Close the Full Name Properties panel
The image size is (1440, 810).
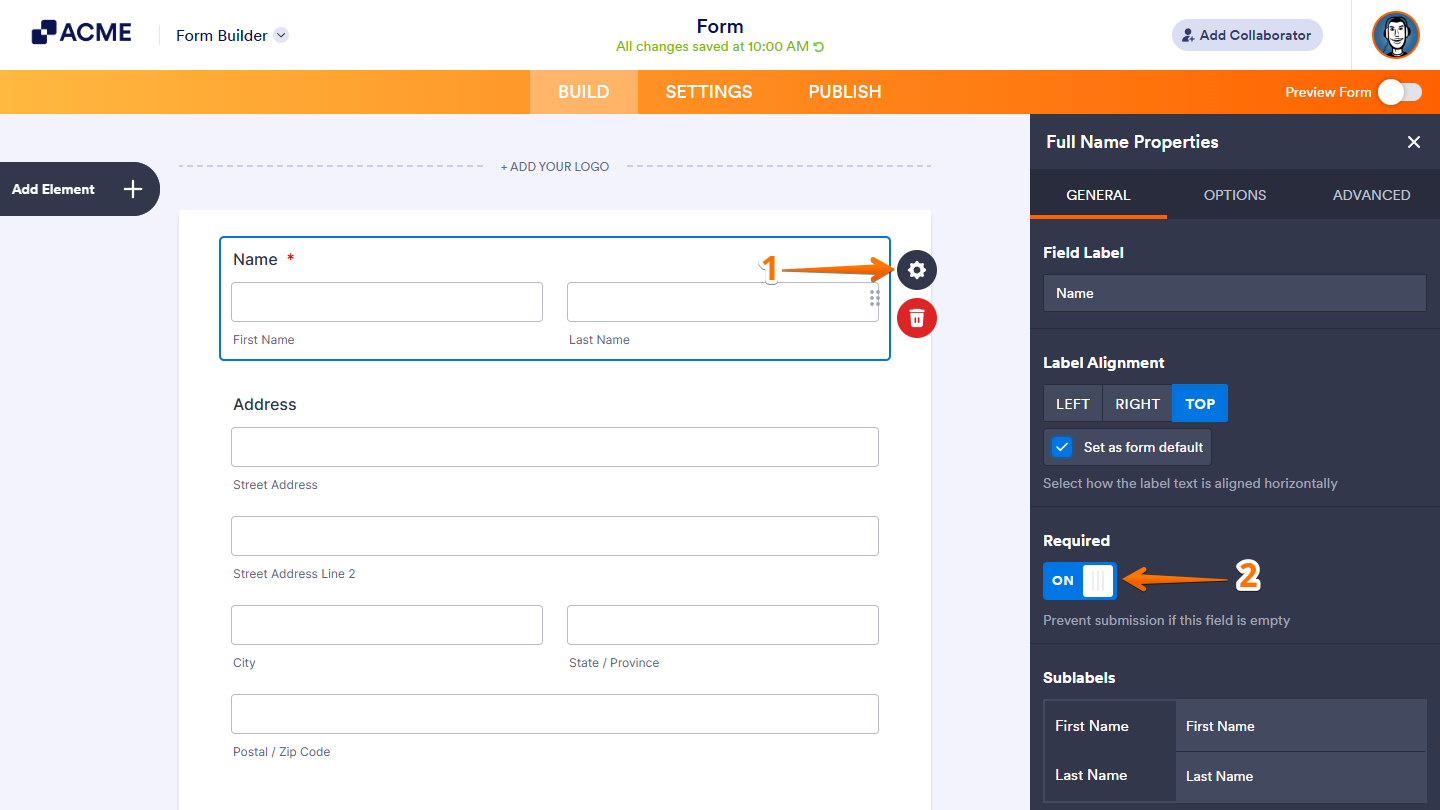(1413, 142)
